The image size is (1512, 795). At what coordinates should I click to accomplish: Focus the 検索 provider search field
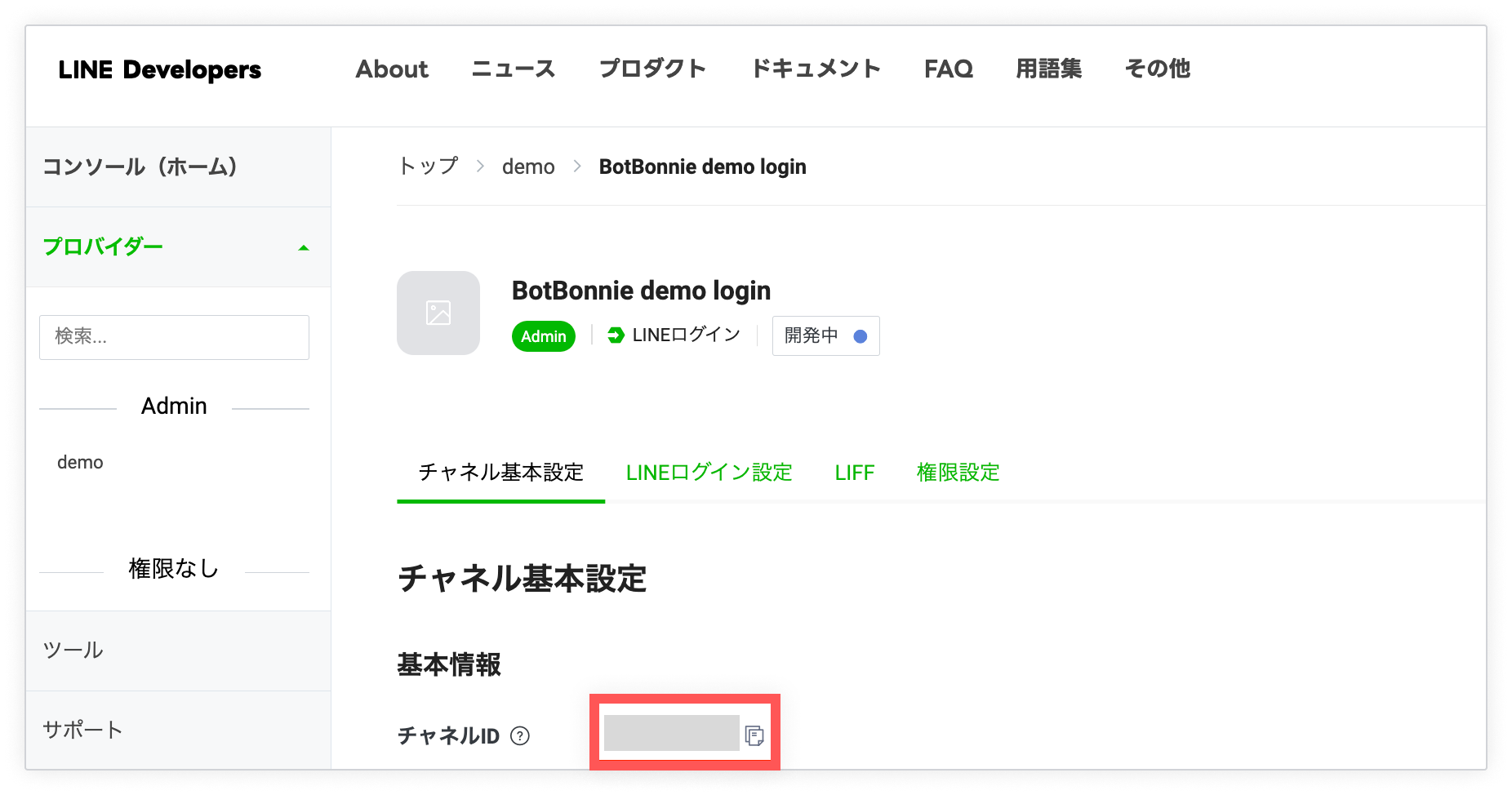click(174, 337)
